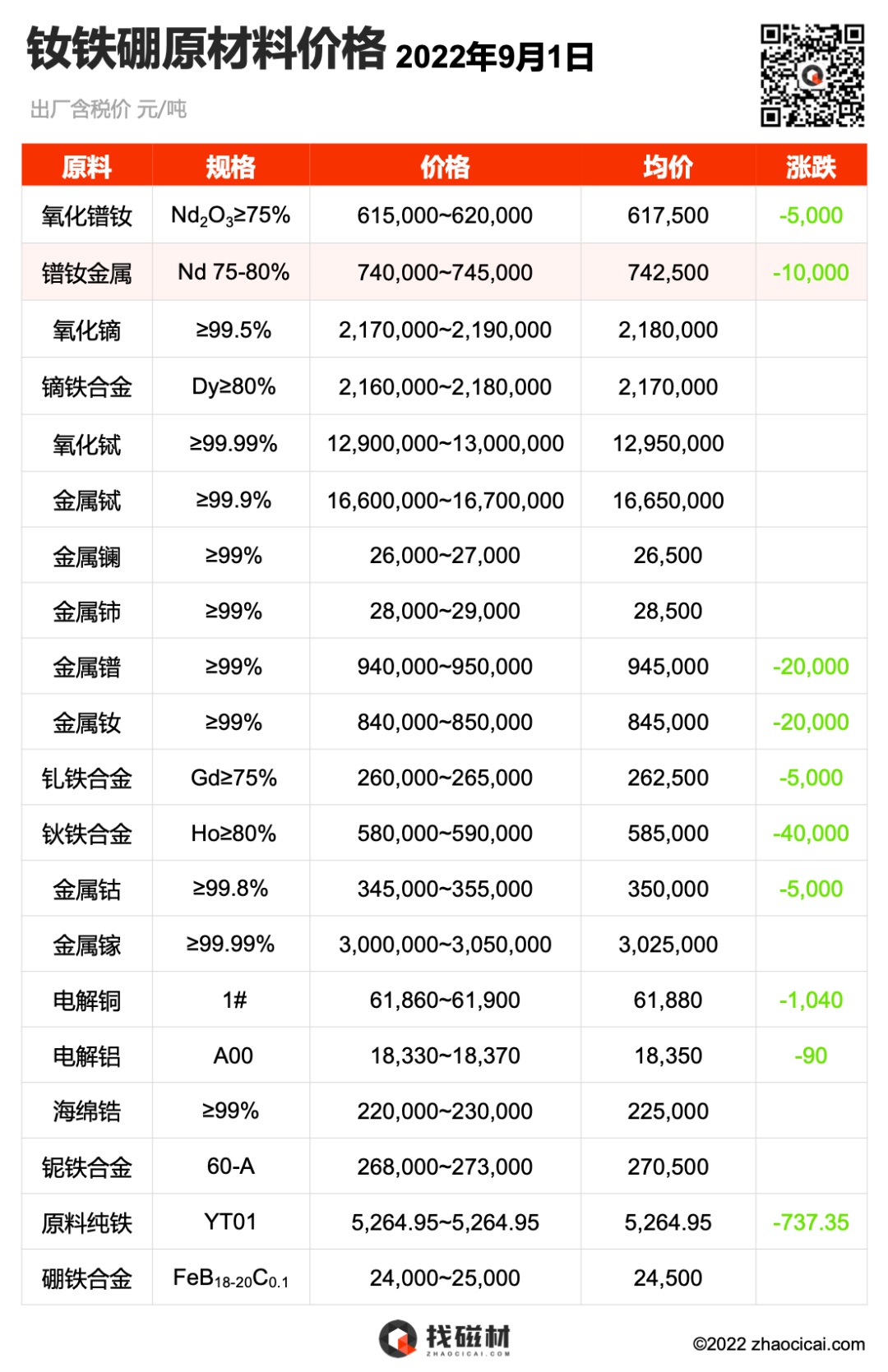This screenshot has width=888, height=1372.
Task: Select the 原料纯铁 -737.35 change value
Action: point(811,1222)
